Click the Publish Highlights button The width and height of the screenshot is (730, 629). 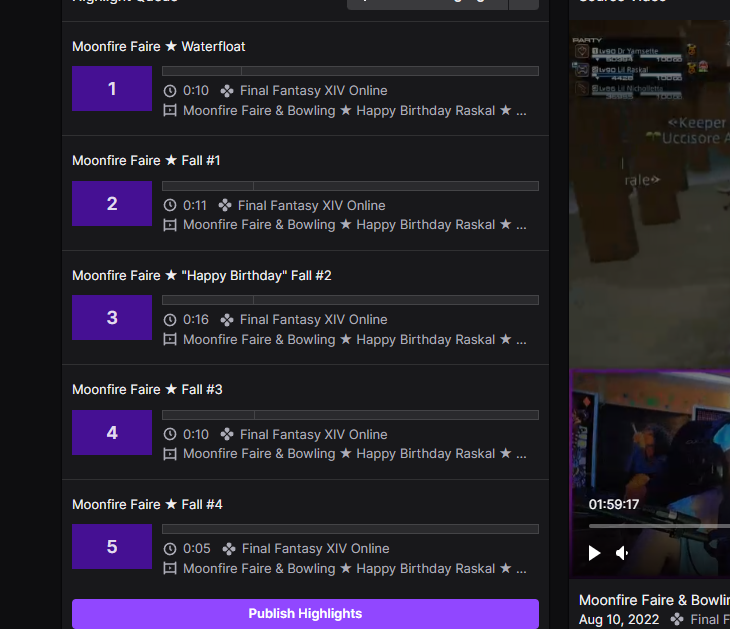coord(305,613)
